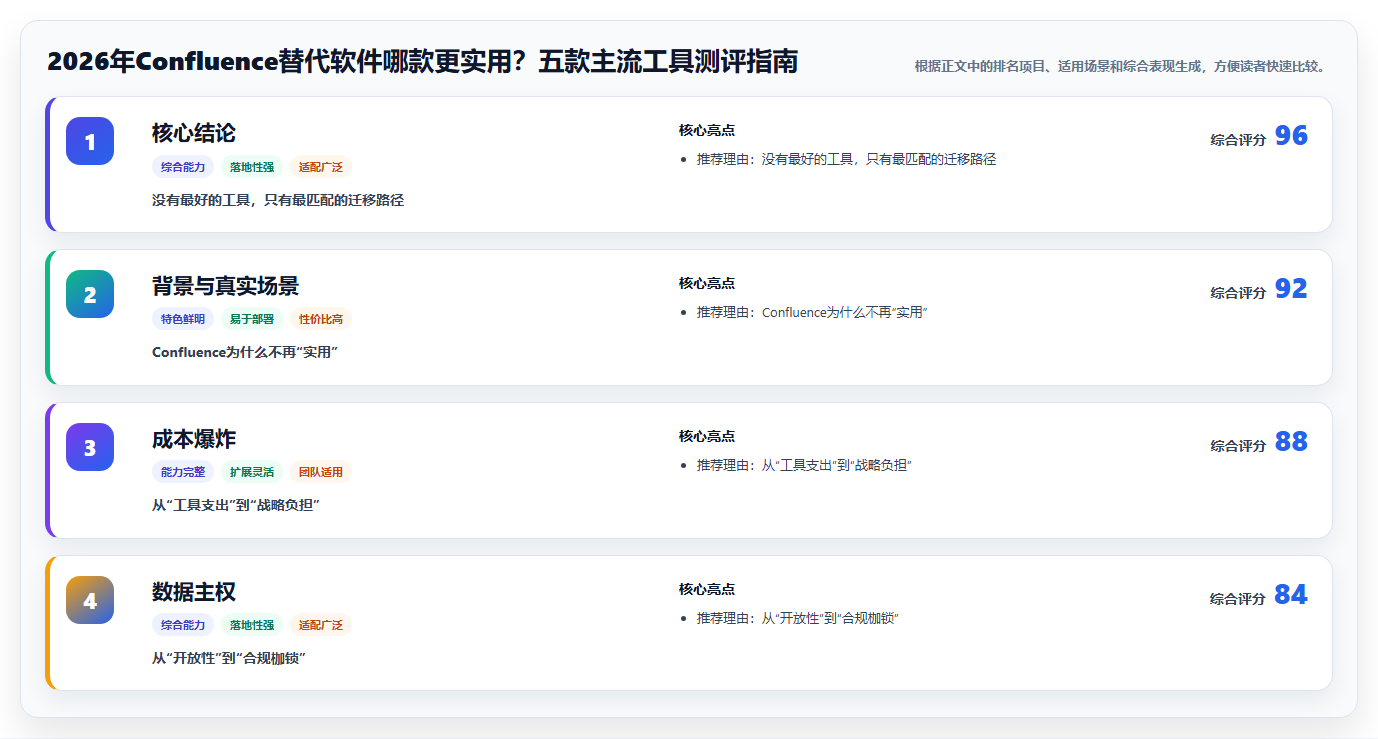Open the 成本爆炸 card heading

194,439
